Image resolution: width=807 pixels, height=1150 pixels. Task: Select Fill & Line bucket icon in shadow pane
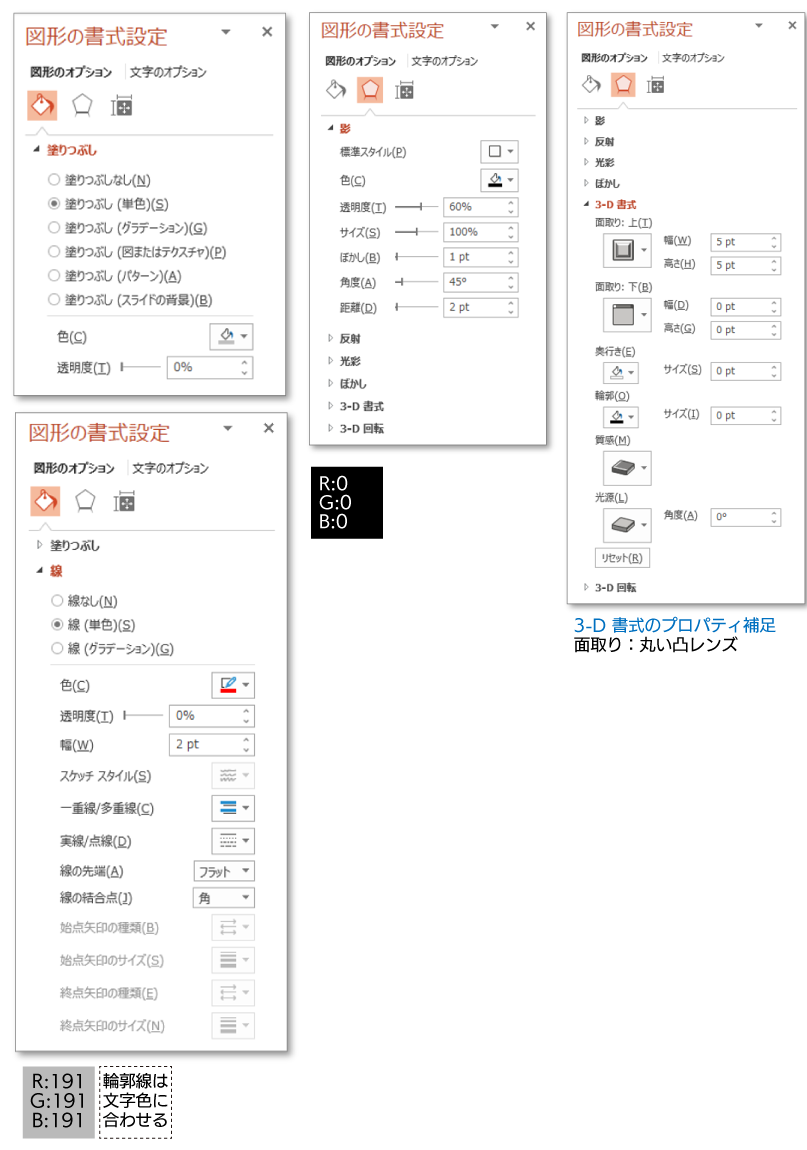point(336,90)
